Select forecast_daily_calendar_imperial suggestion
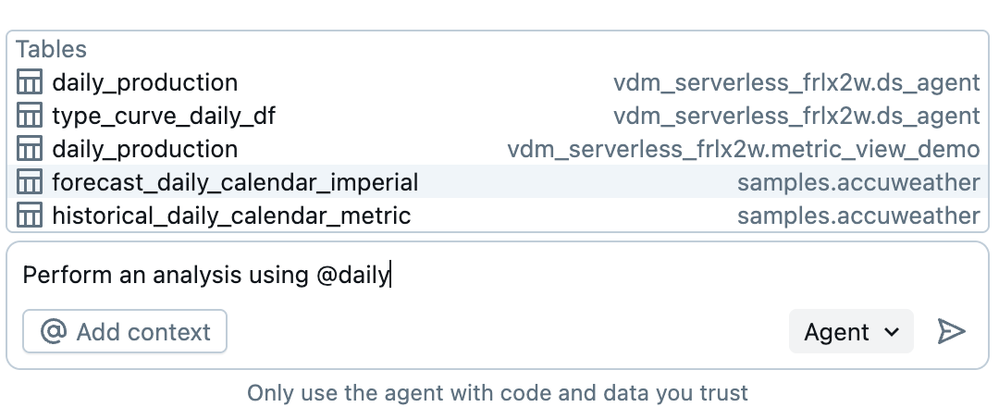The height and width of the screenshot is (407, 999). pos(235,182)
